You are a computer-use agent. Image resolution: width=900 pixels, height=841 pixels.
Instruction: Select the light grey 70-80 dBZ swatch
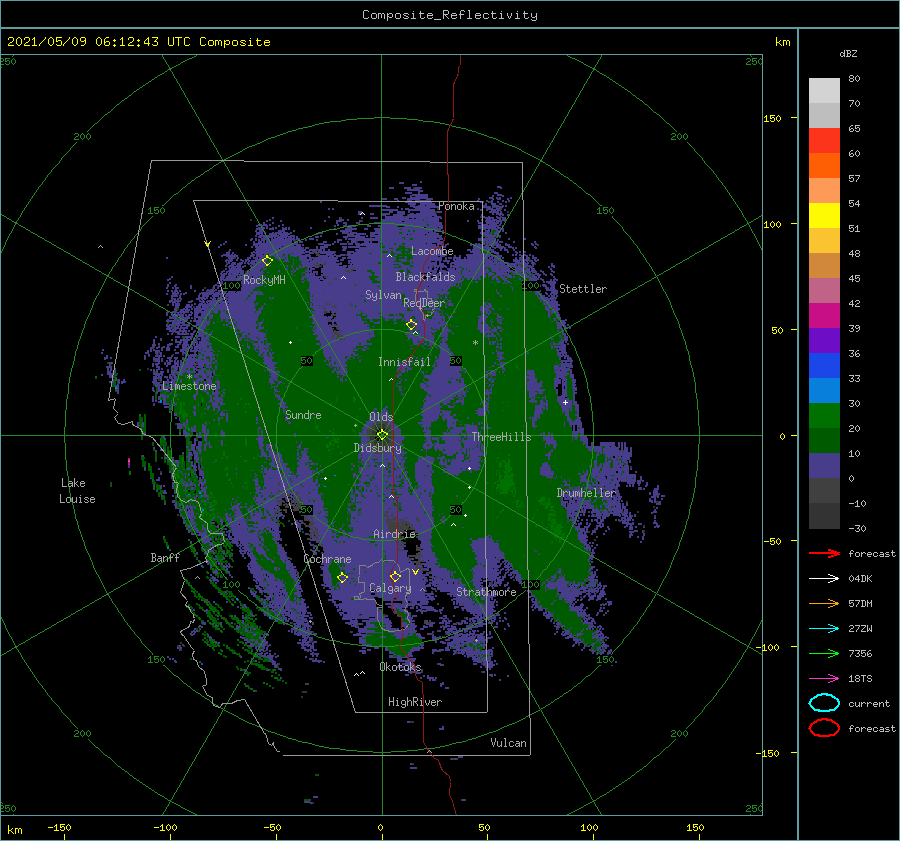point(824,91)
